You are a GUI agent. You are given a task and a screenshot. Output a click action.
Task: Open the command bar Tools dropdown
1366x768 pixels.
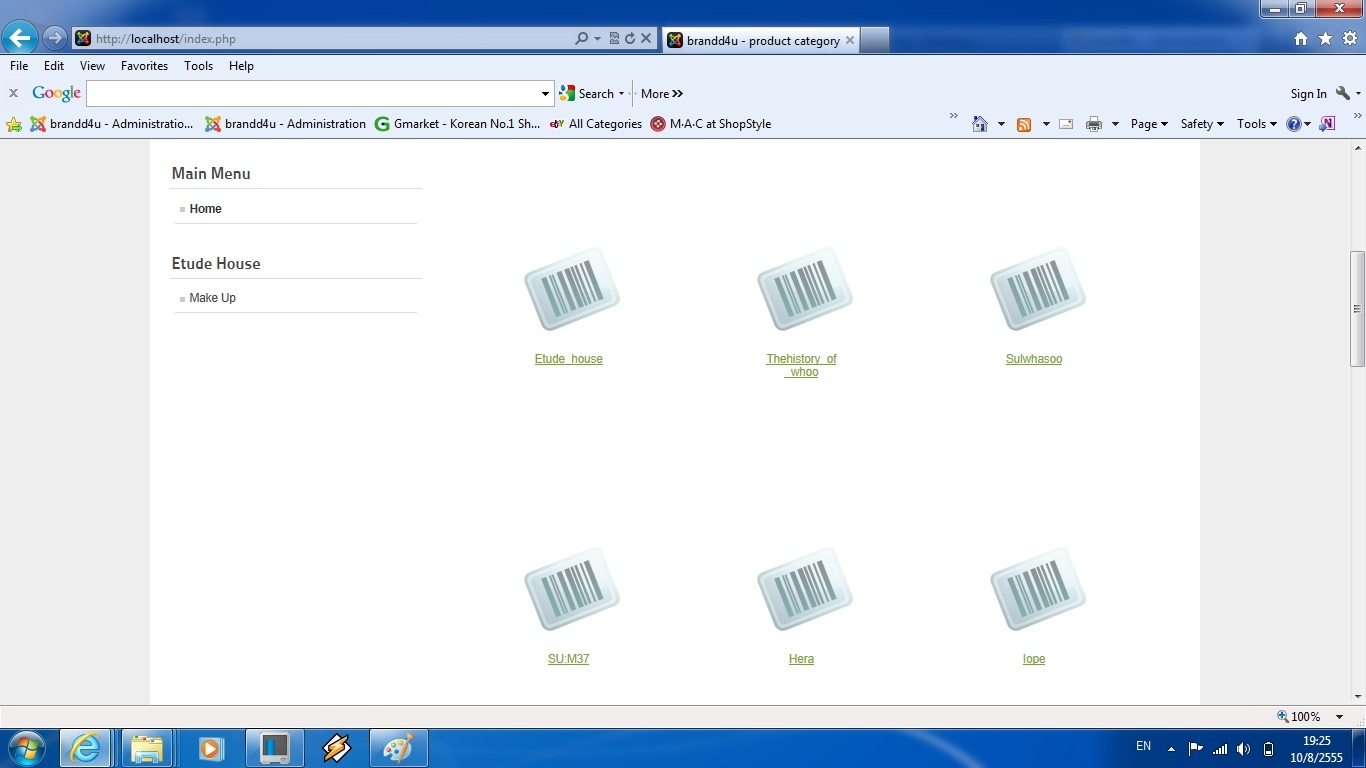pyautogui.click(x=1257, y=124)
